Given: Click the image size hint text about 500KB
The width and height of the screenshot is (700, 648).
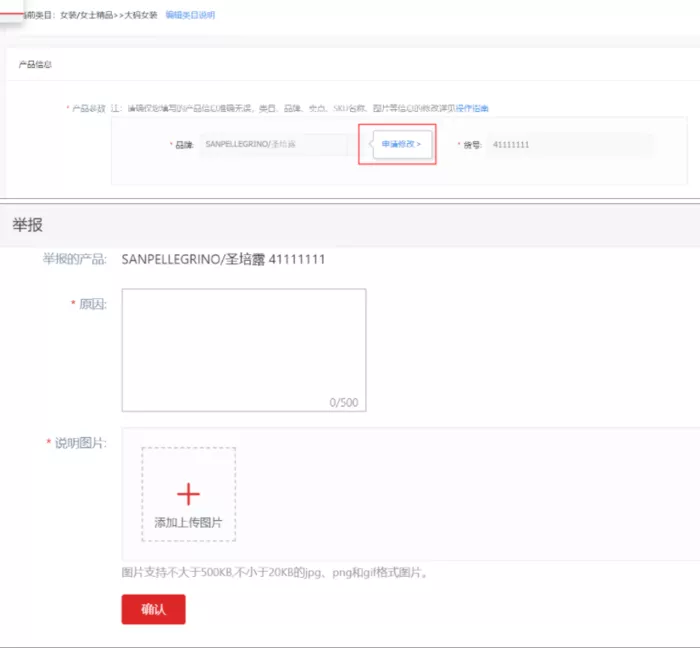Looking at the screenshot, I should pos(275,572).
